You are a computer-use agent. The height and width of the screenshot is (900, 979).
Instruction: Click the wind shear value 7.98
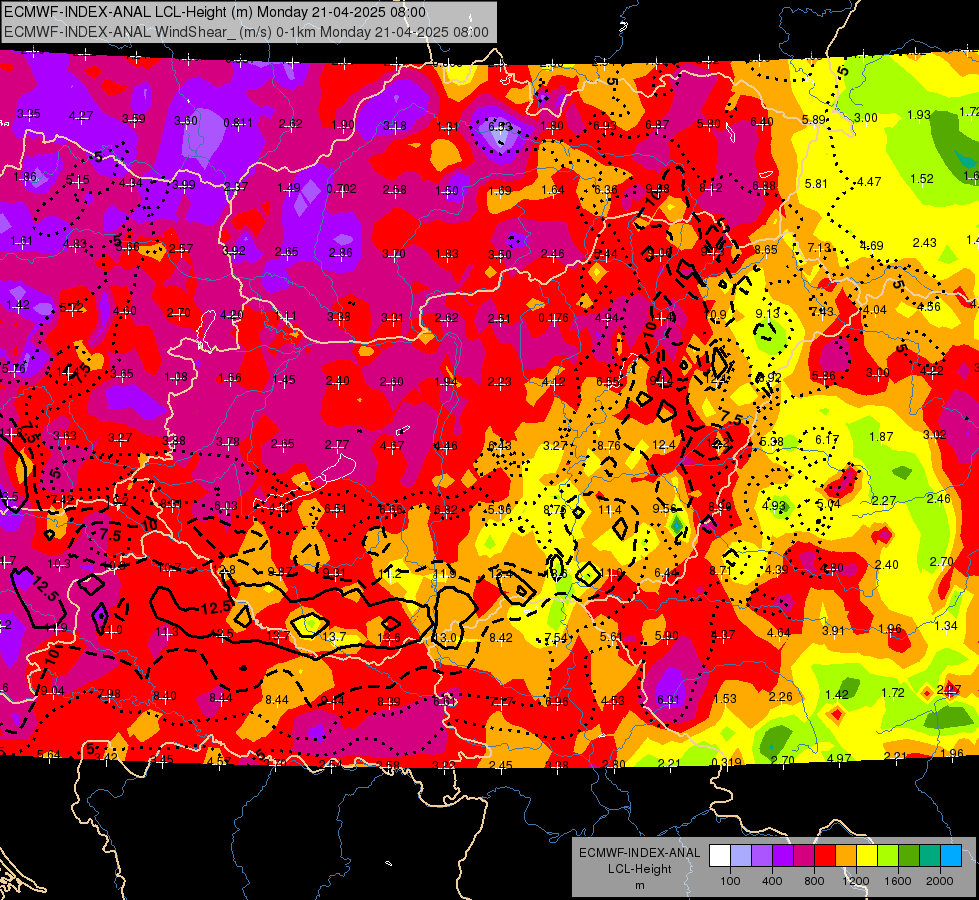point(109,693)
